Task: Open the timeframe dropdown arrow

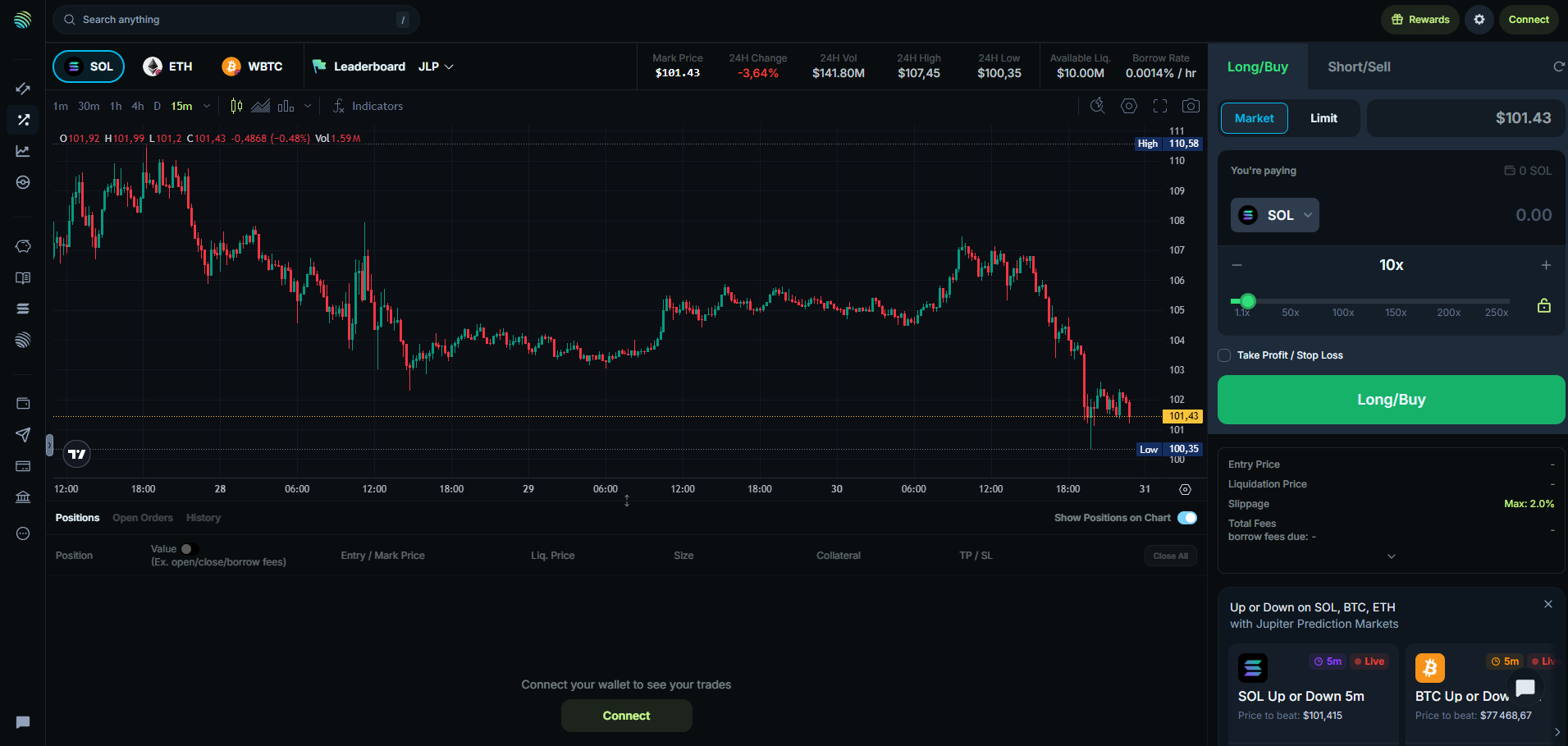Action: click(207, 106)
